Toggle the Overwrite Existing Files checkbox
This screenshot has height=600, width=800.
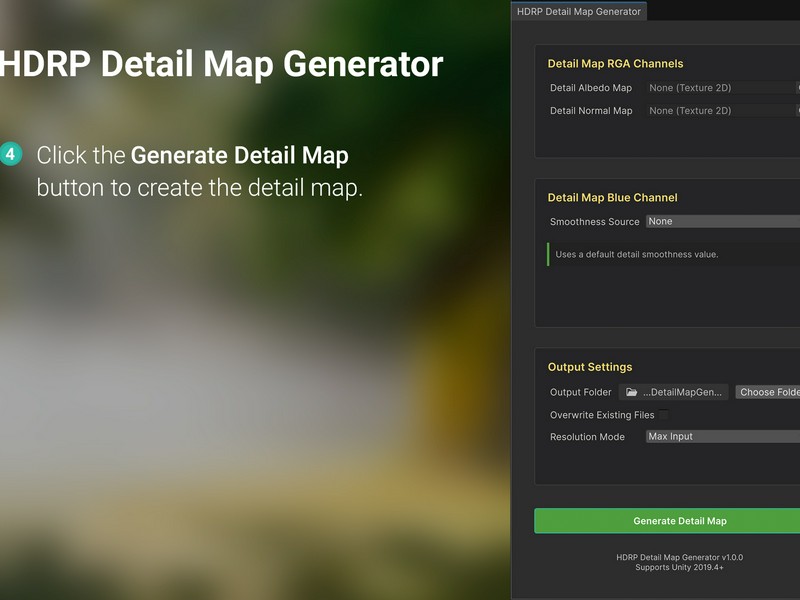tap(664, 415)
